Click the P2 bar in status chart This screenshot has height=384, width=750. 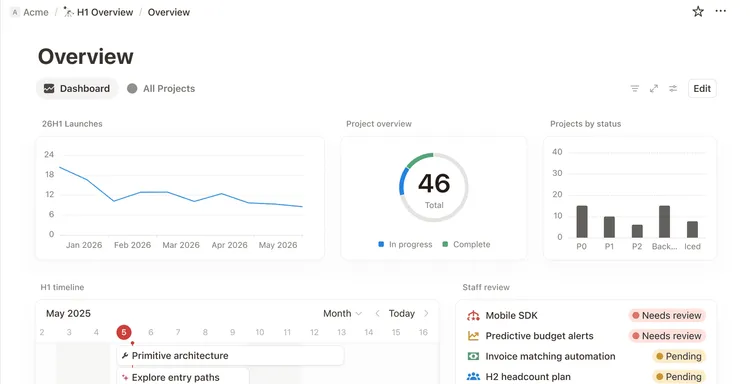637,231
